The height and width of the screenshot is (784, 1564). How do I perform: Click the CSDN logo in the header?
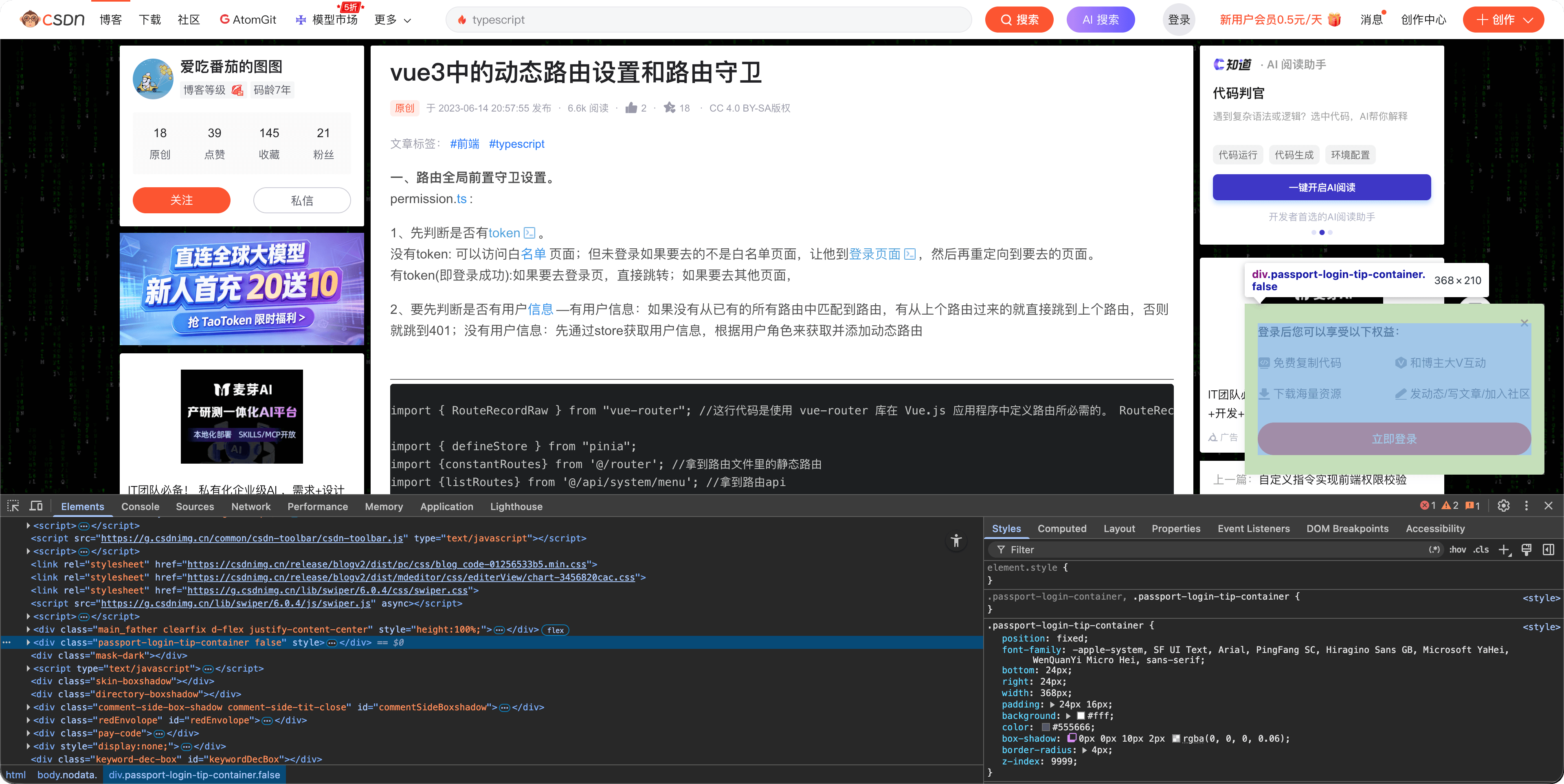[52, 20]
